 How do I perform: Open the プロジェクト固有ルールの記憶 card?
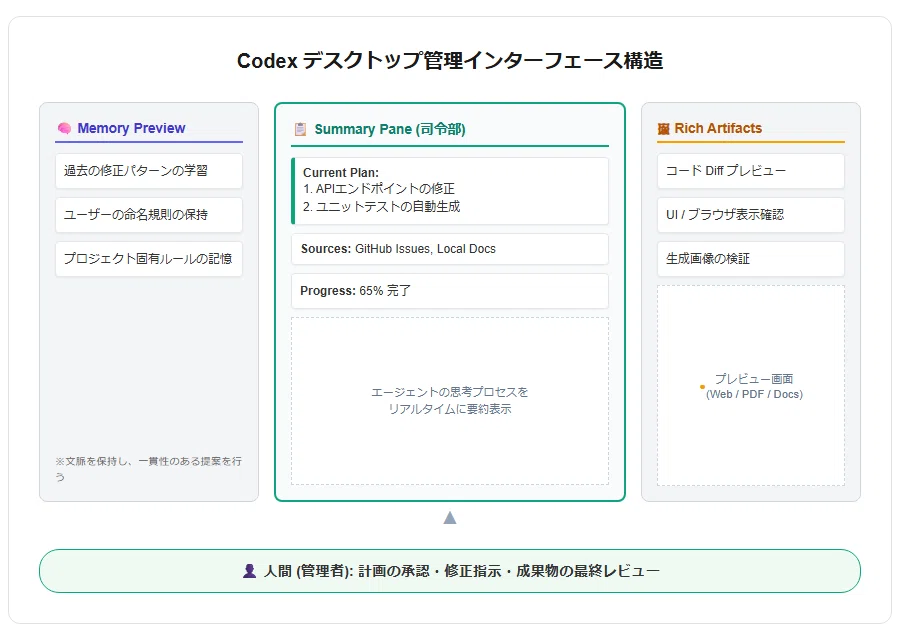click(149, 259)
